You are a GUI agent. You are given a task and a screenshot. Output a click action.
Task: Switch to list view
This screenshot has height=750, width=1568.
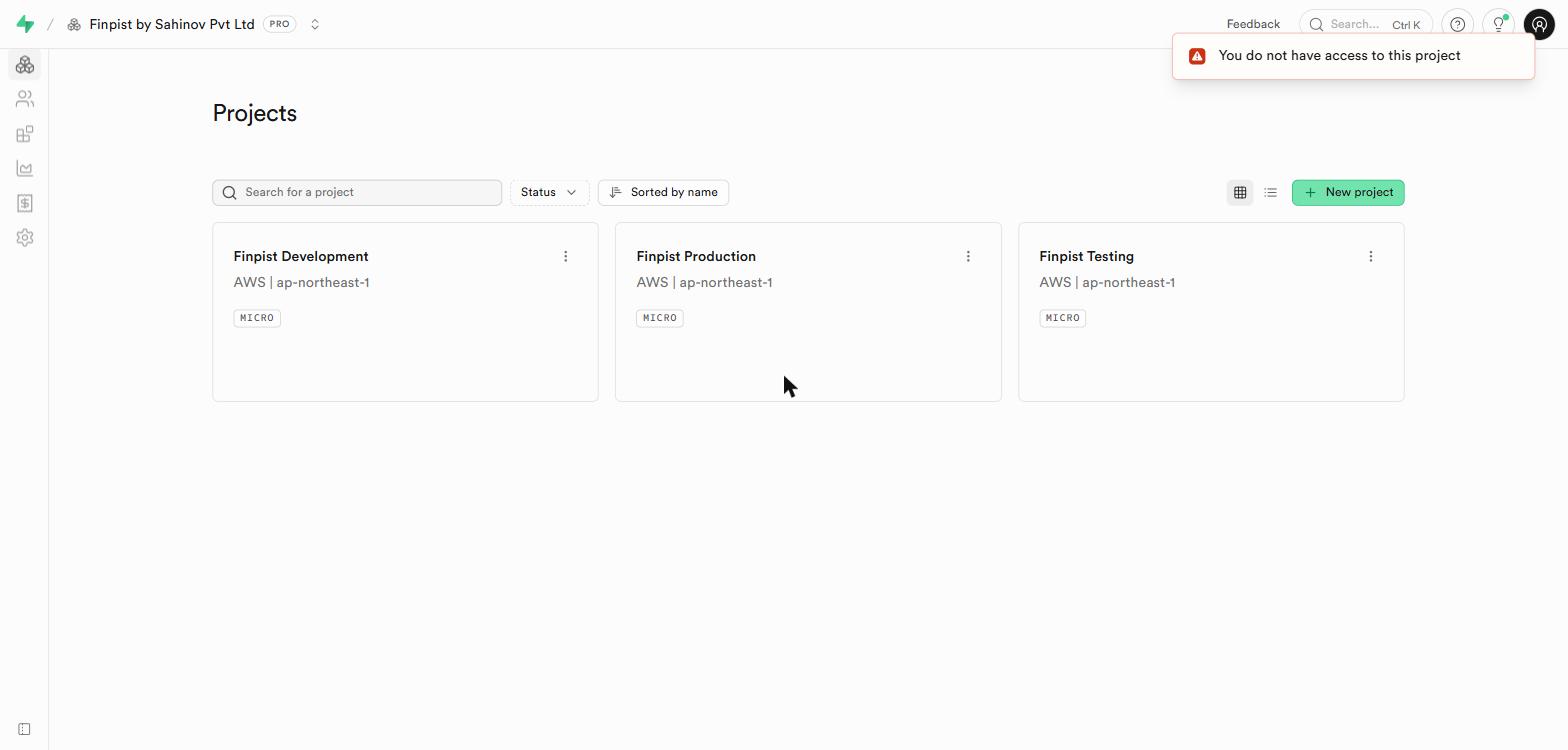[1270, 192]
